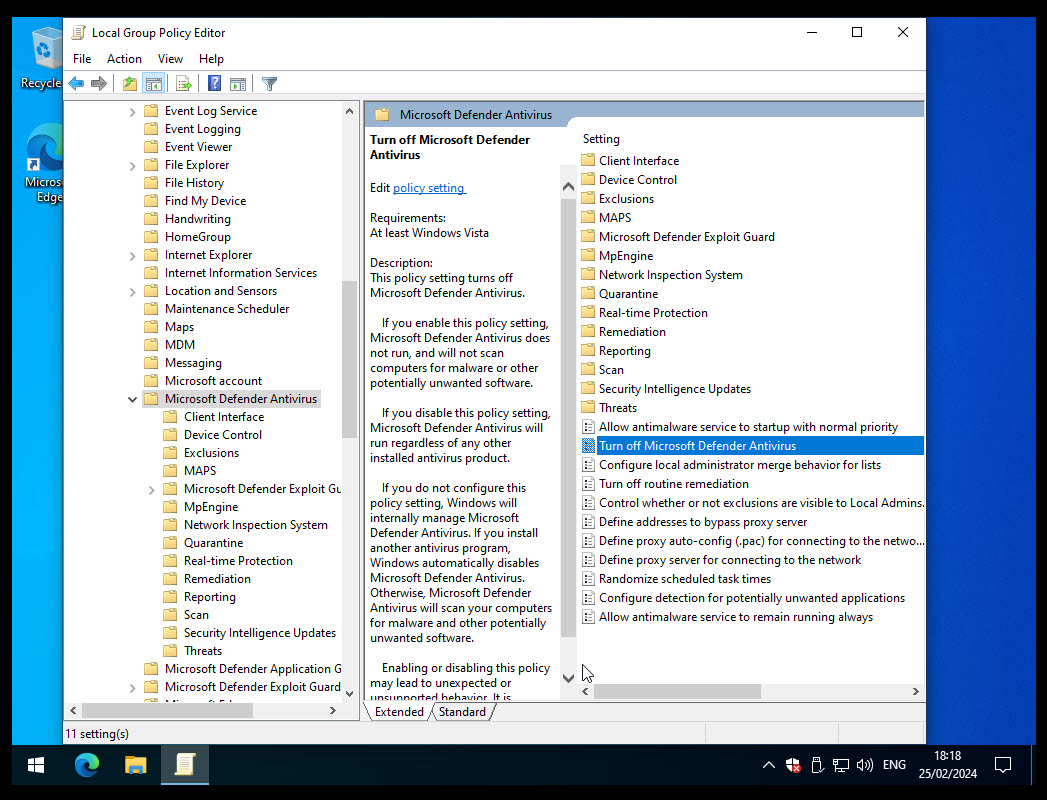Open File Explorer from the taskbar
The height and width of the screenshot is (800, 1047).
135,765
